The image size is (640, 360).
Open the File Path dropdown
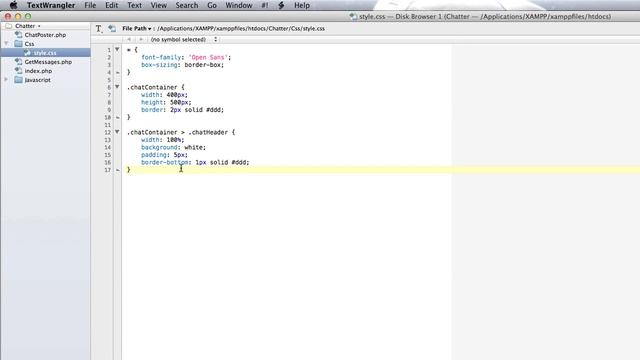click(x=137, y=29)
